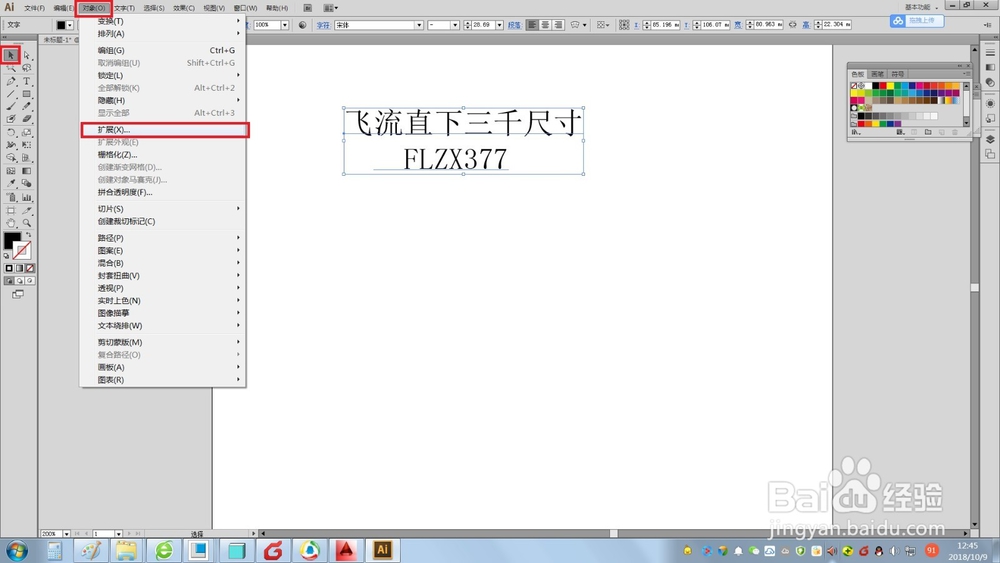Choose 扩展(X)... from the Object menu
This screenshot has width=1000, height=563.
point(165,130)
